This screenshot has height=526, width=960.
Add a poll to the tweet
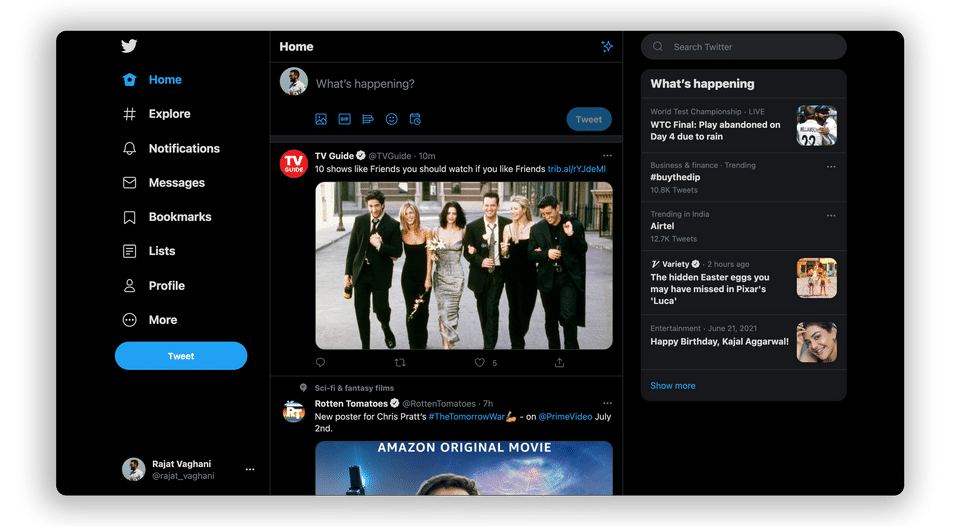pyautogui.click(x=368, y=119)
